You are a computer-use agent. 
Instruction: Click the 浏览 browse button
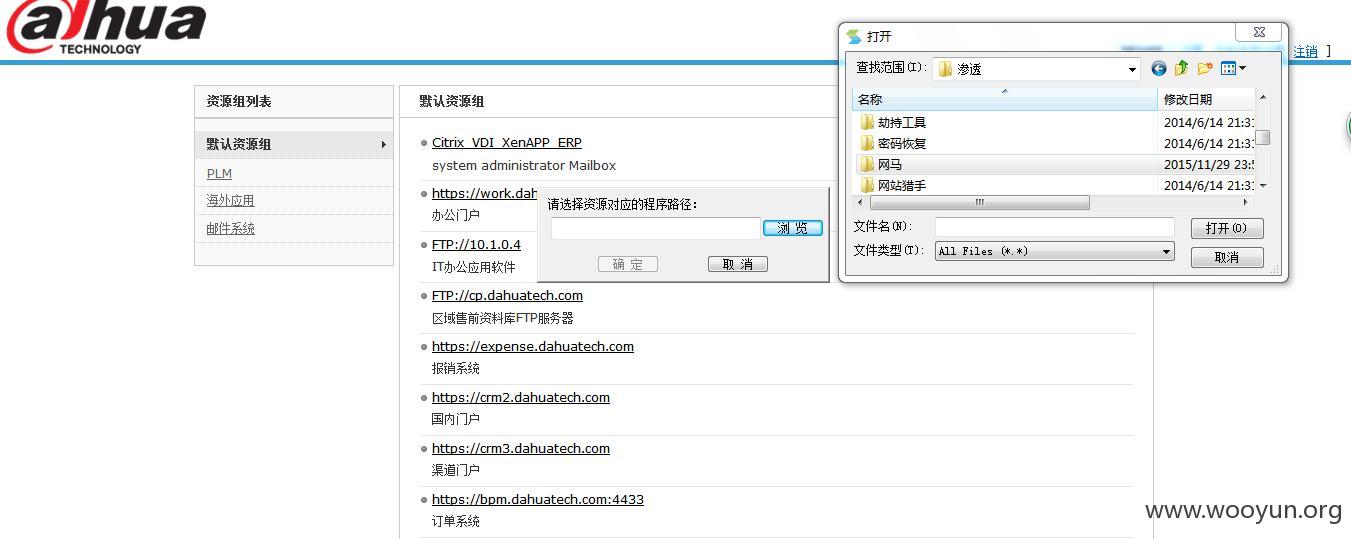[x=793, y=228]
